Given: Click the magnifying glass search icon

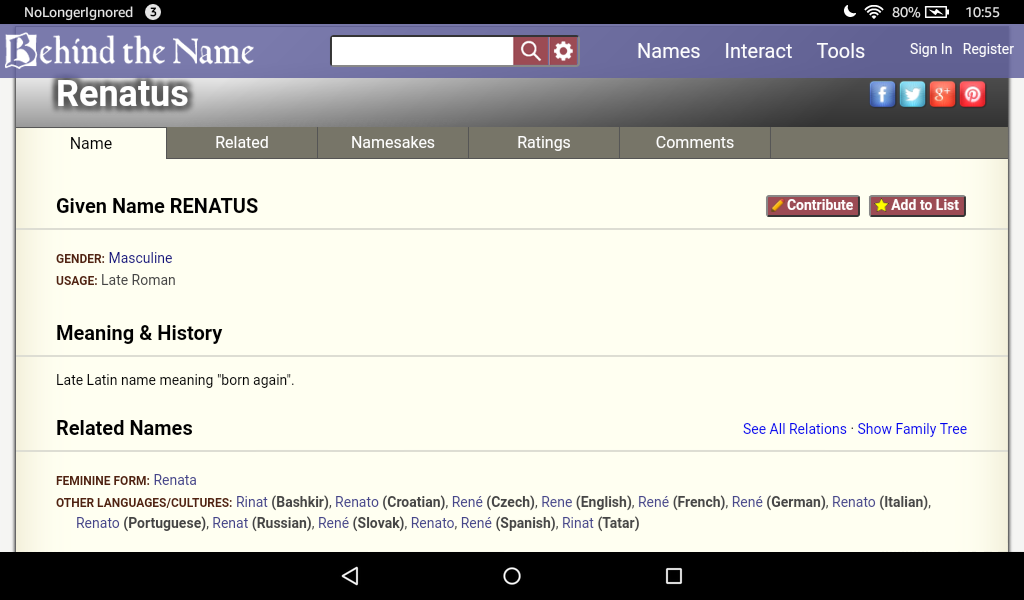Looking at the screenshot, I should (531, 51).
